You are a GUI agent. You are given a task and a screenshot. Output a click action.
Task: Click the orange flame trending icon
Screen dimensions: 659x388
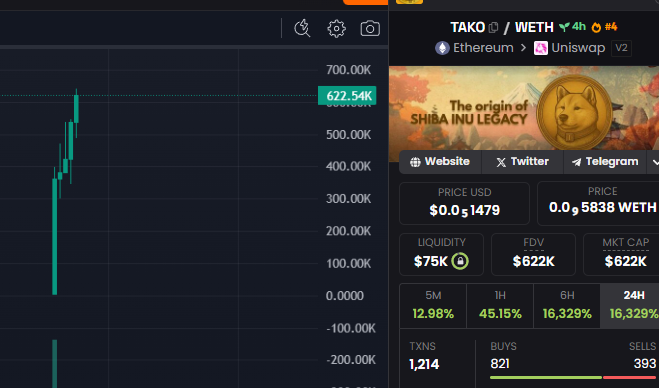(x=596, y=28)
